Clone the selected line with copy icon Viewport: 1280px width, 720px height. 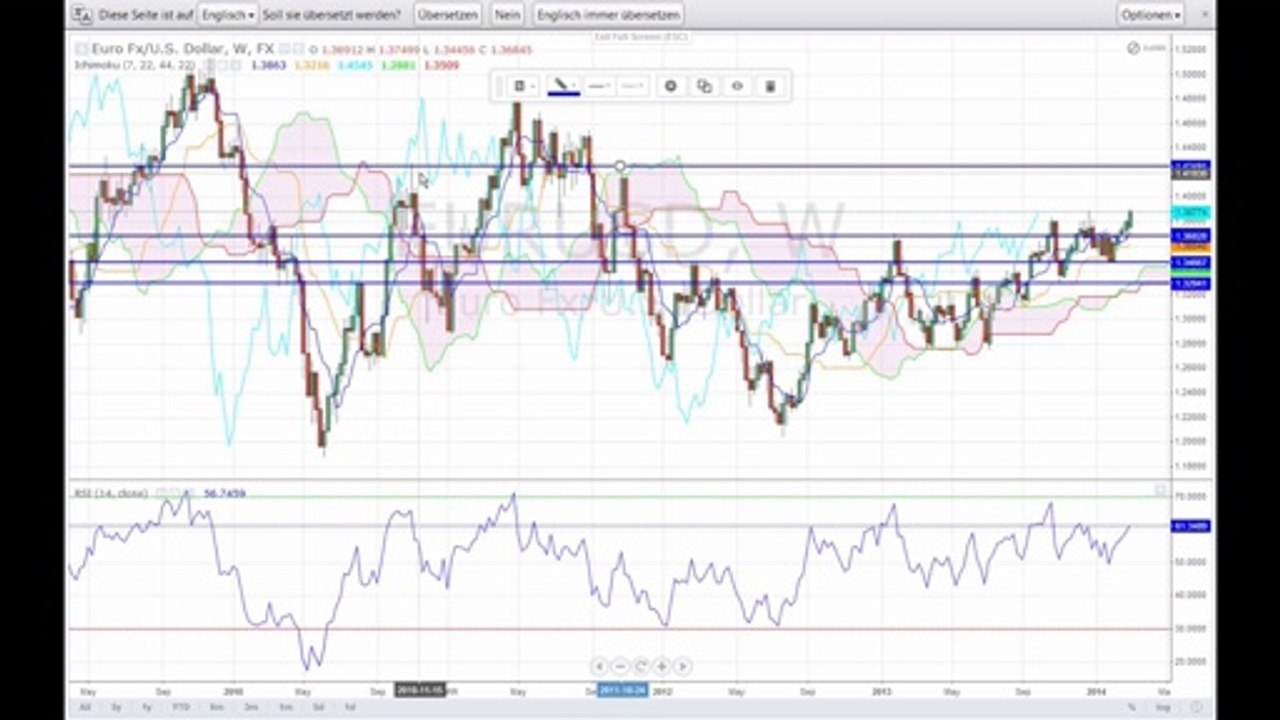(704, 86)
